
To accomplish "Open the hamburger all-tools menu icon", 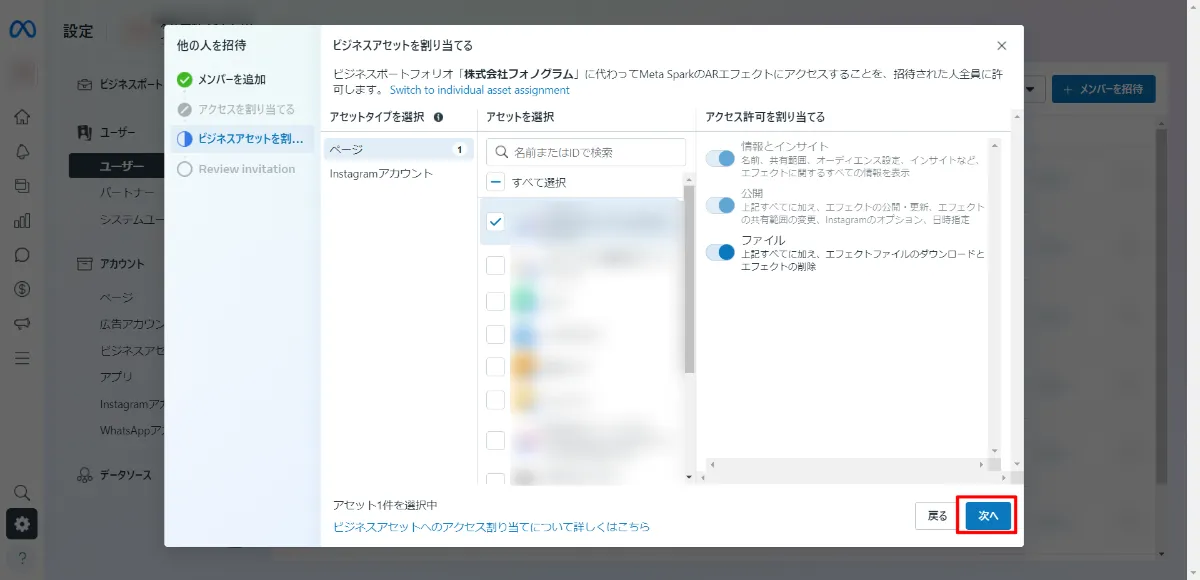I will pos(22,358).
